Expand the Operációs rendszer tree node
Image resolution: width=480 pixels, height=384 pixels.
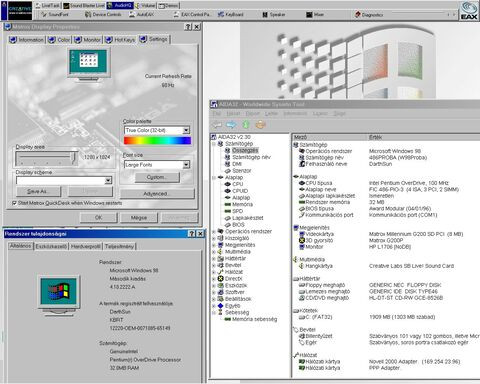[214, 231]
